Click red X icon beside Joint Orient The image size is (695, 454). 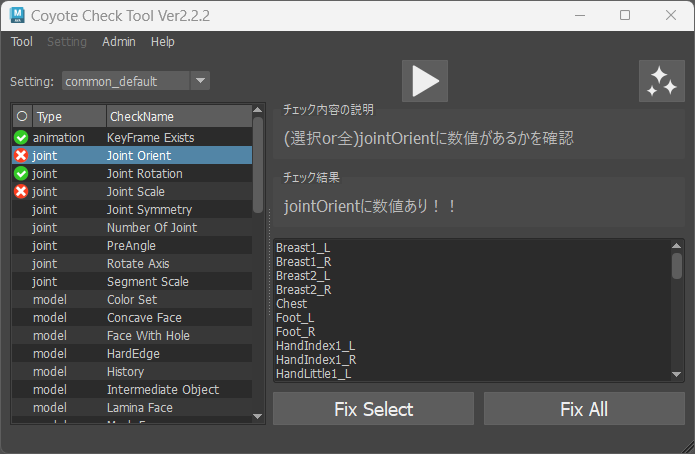tap(21, 155)
